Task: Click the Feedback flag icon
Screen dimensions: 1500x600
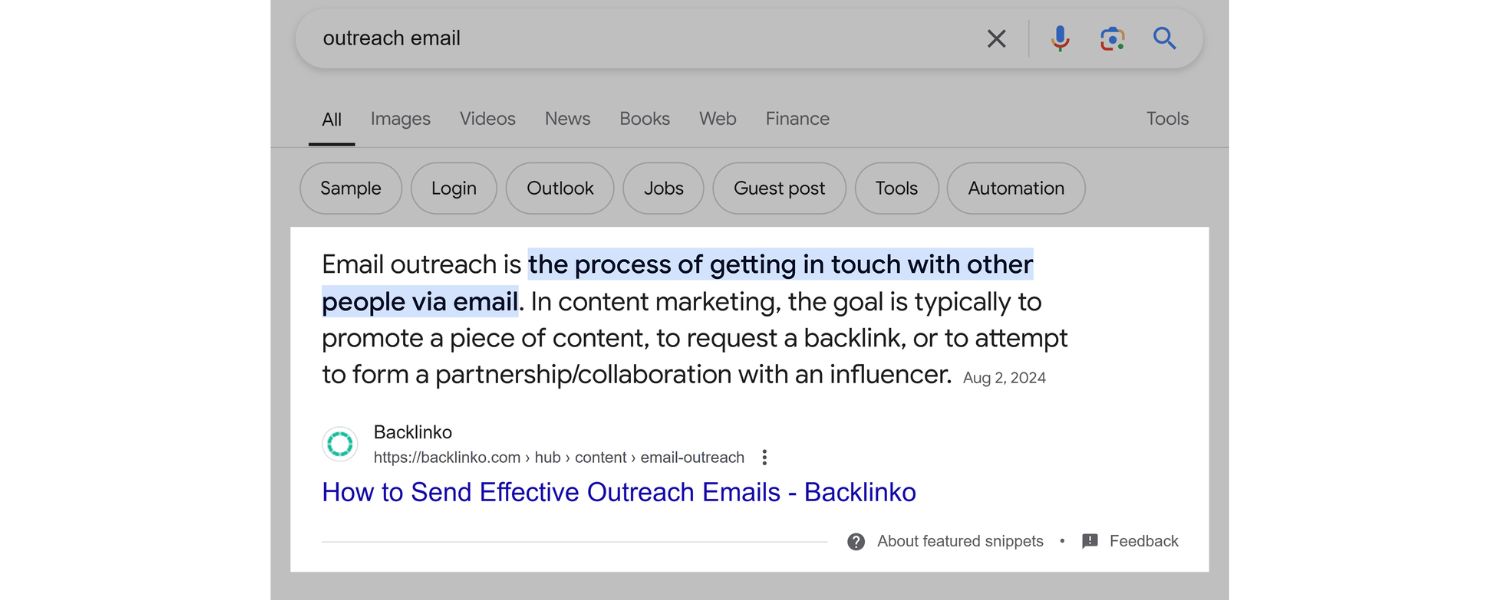Action: click(x=1088, y=540)
